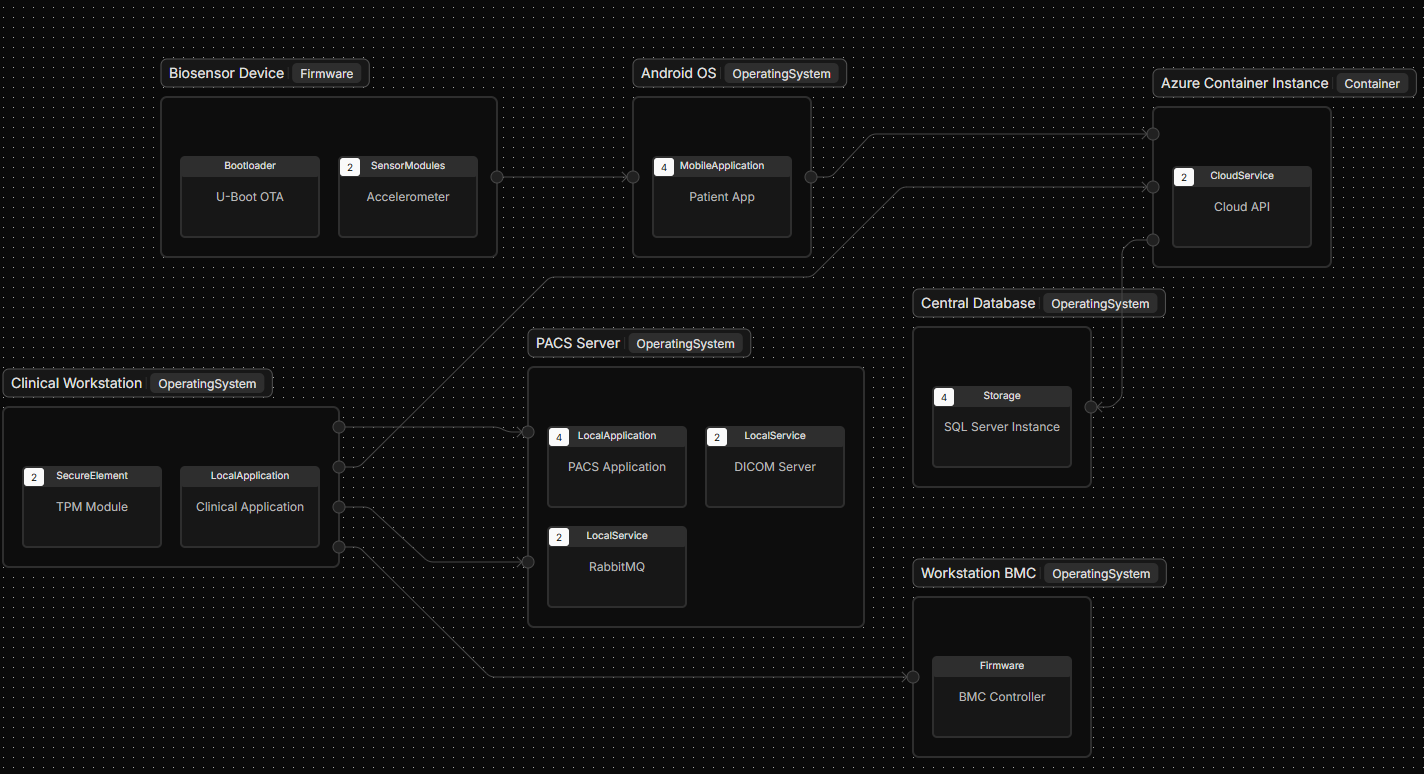
Task: Click the 4 badge on Patient App
Action: 664,167
